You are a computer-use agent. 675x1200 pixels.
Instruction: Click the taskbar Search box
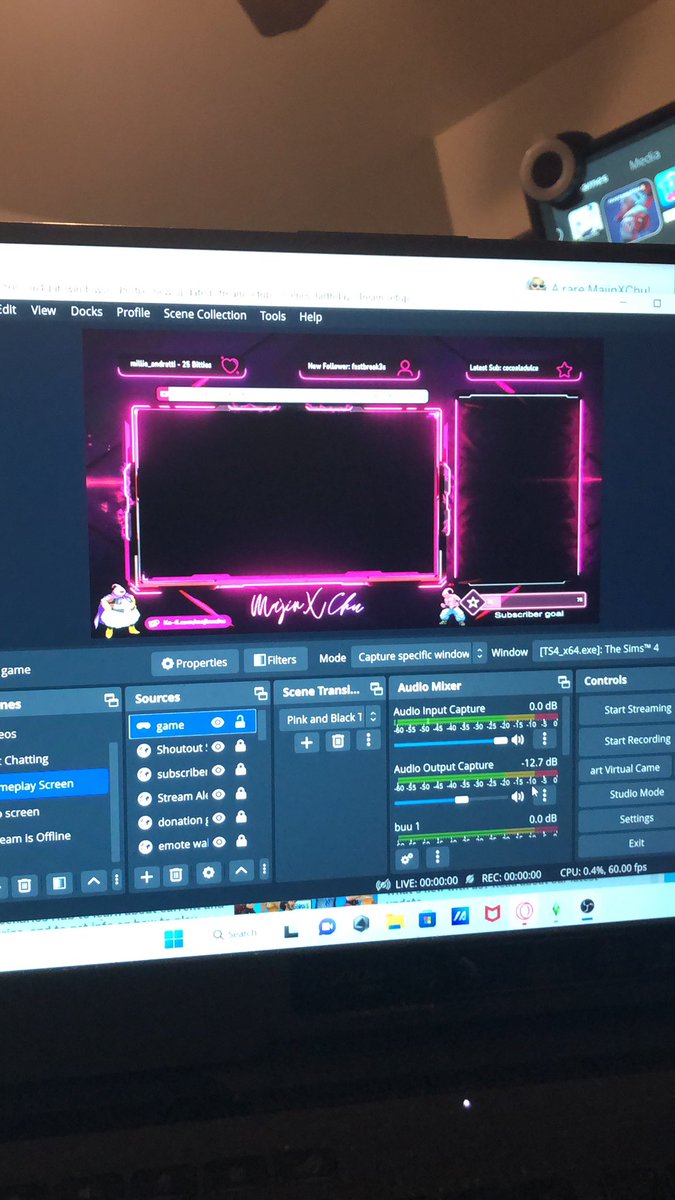point(234,934)
